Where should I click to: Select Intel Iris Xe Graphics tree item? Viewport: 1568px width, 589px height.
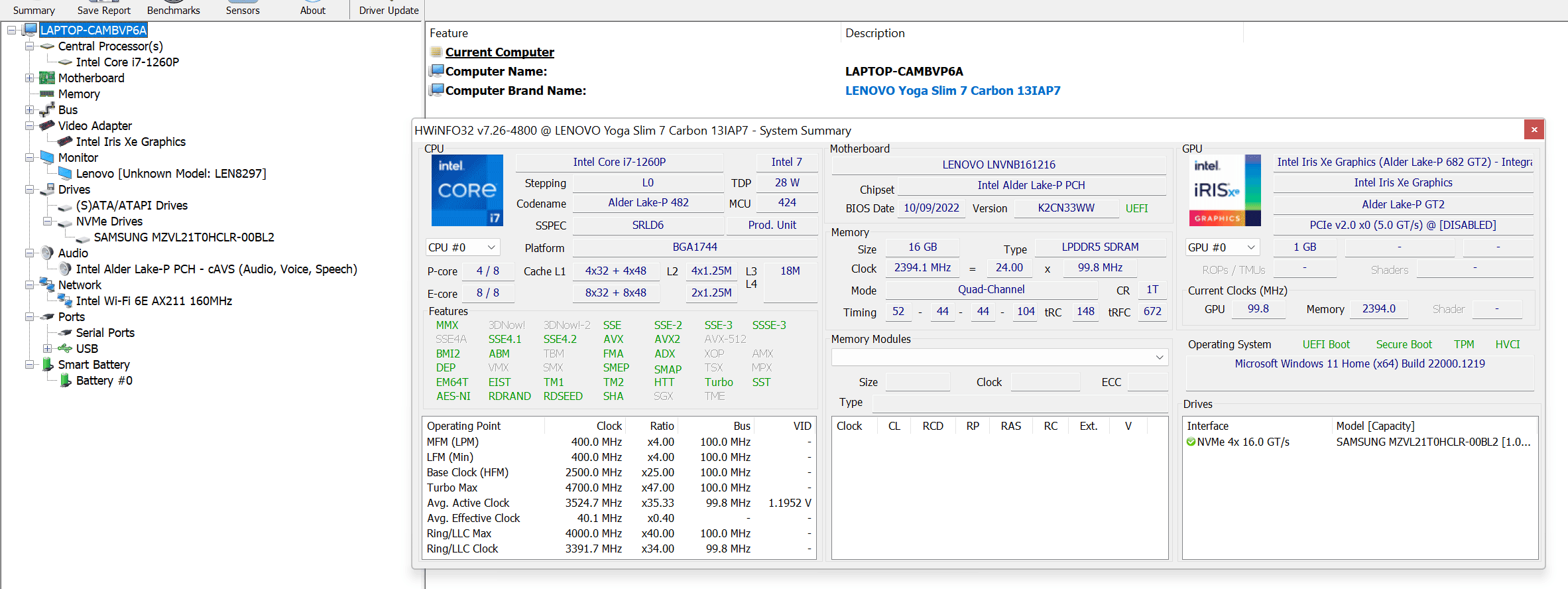click(131, 142)
